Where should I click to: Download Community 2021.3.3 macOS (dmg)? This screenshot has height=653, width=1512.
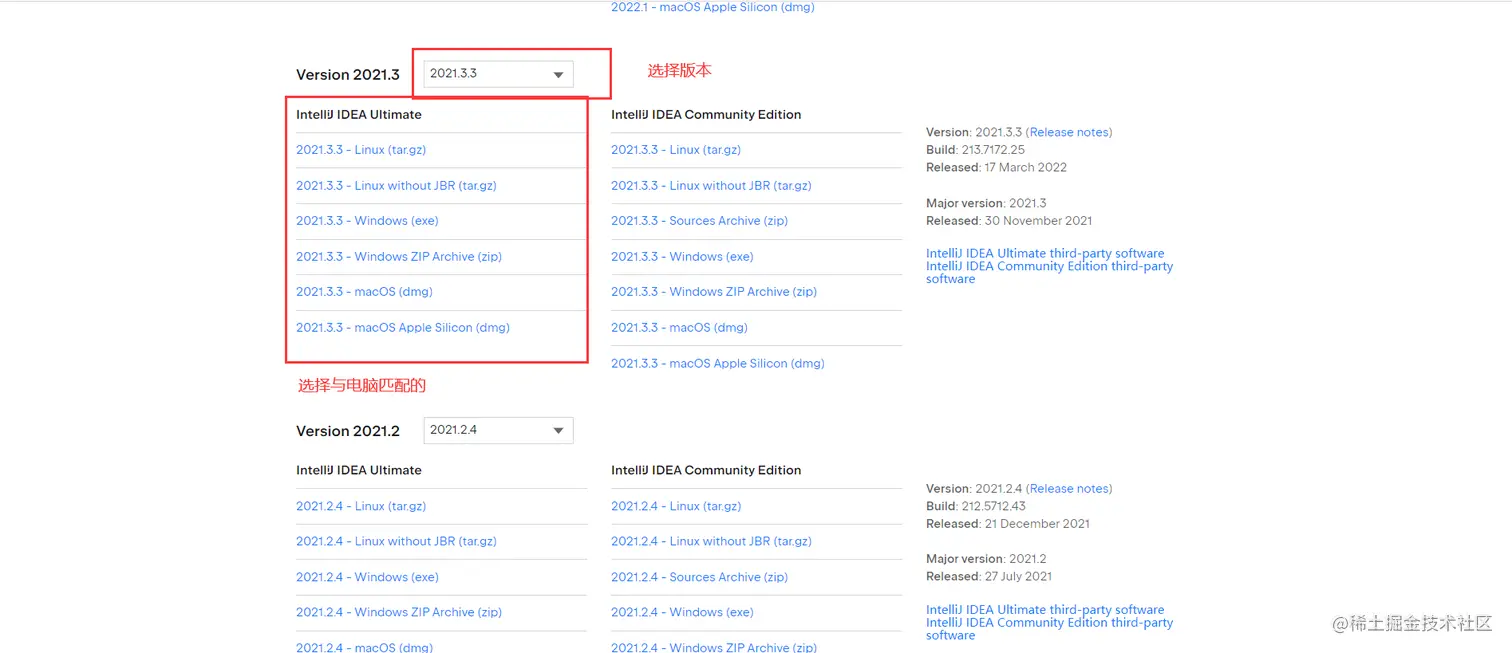pos(679,328)
